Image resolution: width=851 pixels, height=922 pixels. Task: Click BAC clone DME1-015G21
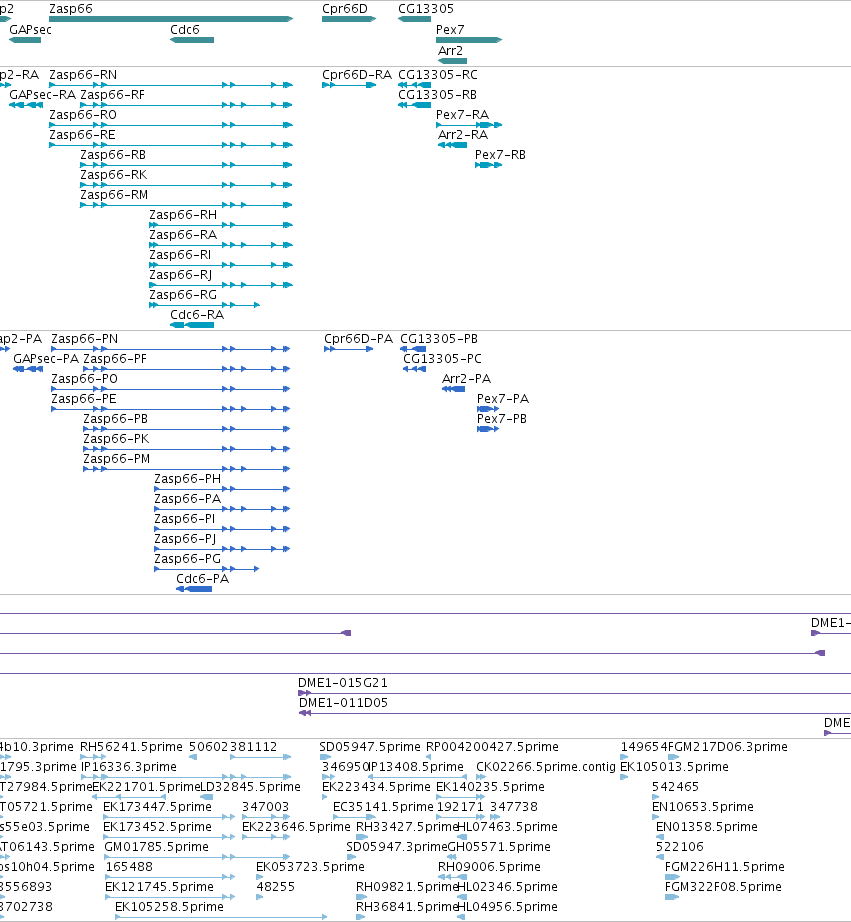[343, 683]
